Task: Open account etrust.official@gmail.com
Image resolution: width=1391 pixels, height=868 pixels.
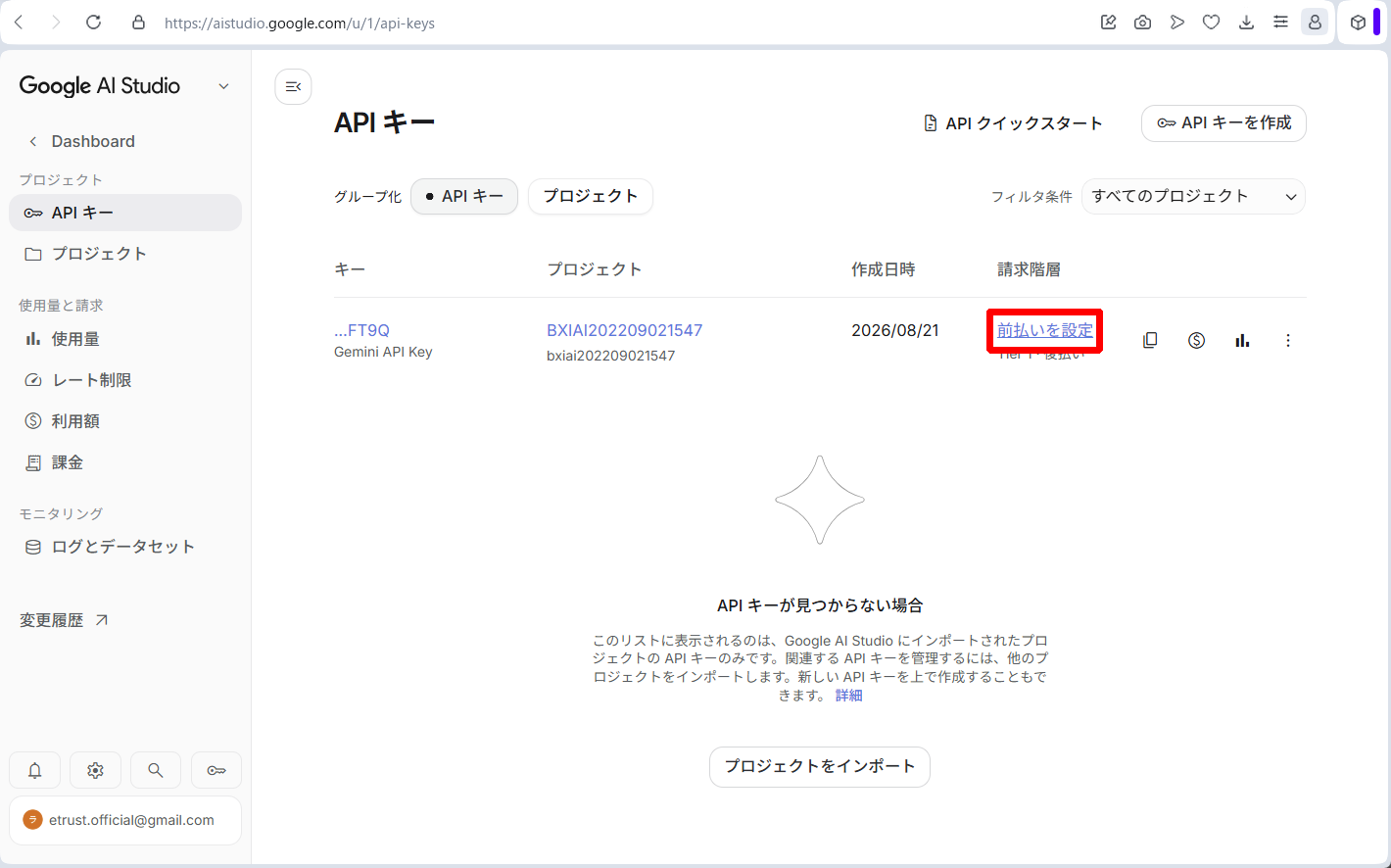Action: [x=125, y=820]
